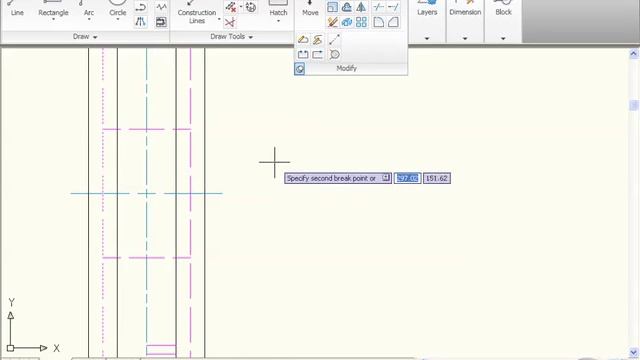Click the vertical scrollbar down arrow
This screenshot has width=640, height=360.
(633, 352)
